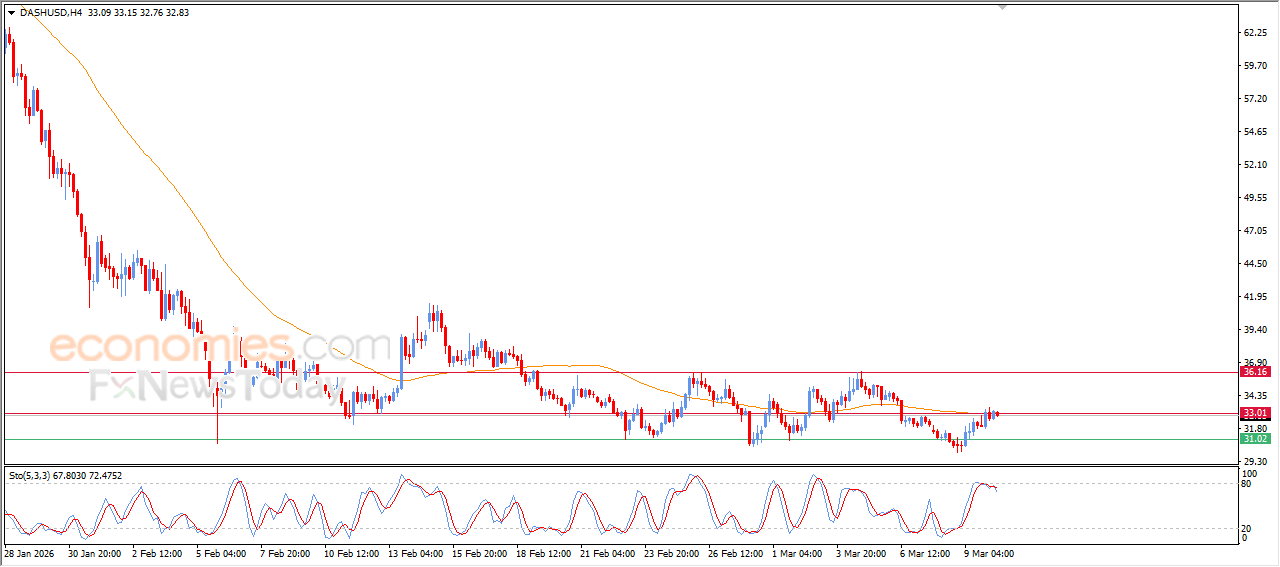Click the 44.50 label on price scale

point(1255,264)
